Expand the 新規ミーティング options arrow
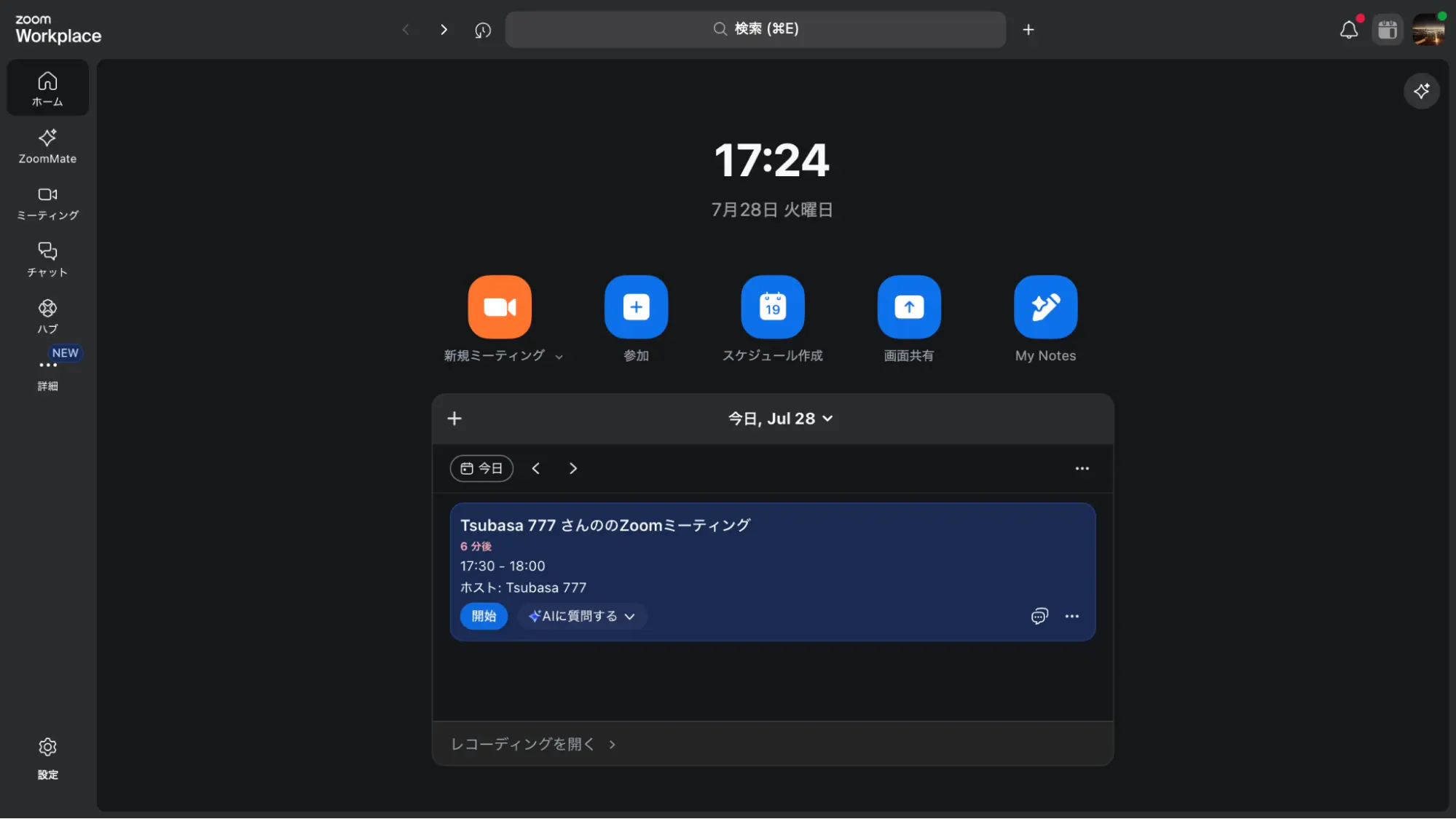 [559, 357]
